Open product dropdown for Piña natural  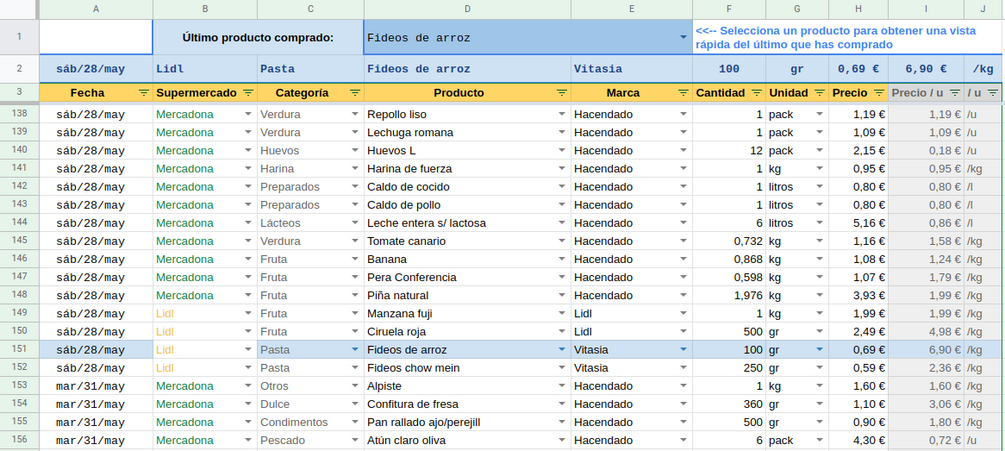pyautogui.click(x=562, y=295)
